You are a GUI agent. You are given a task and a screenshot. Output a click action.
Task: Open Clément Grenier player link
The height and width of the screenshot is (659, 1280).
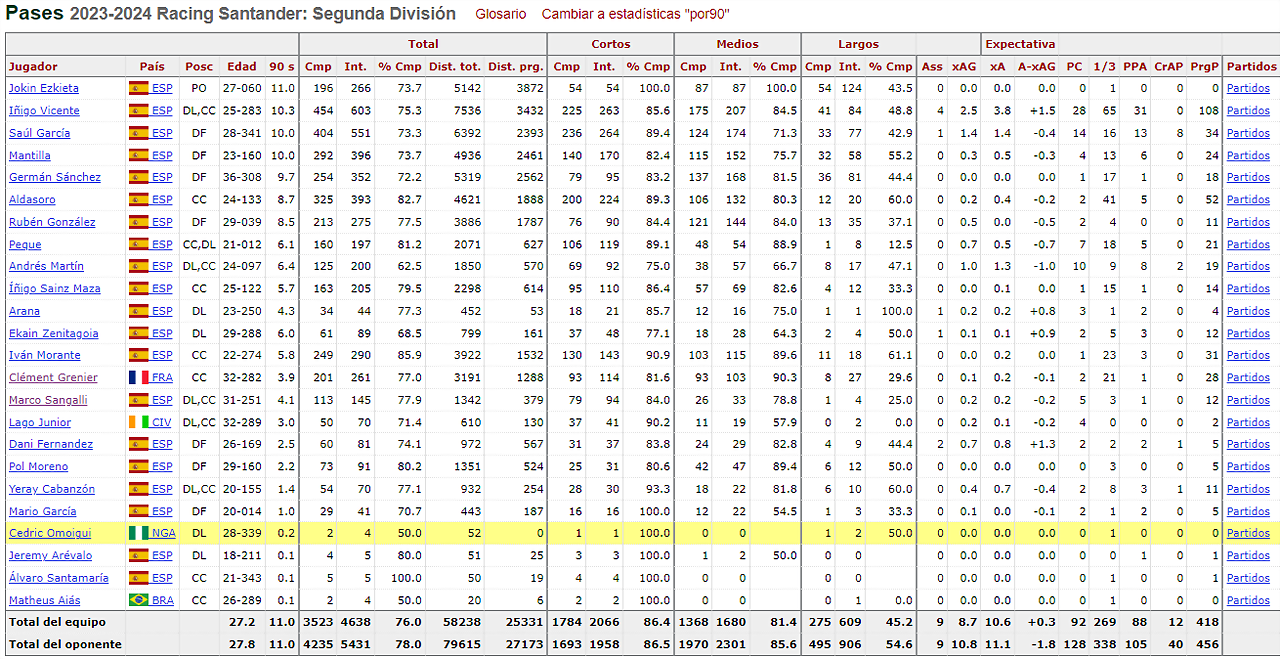pos(53,377)
